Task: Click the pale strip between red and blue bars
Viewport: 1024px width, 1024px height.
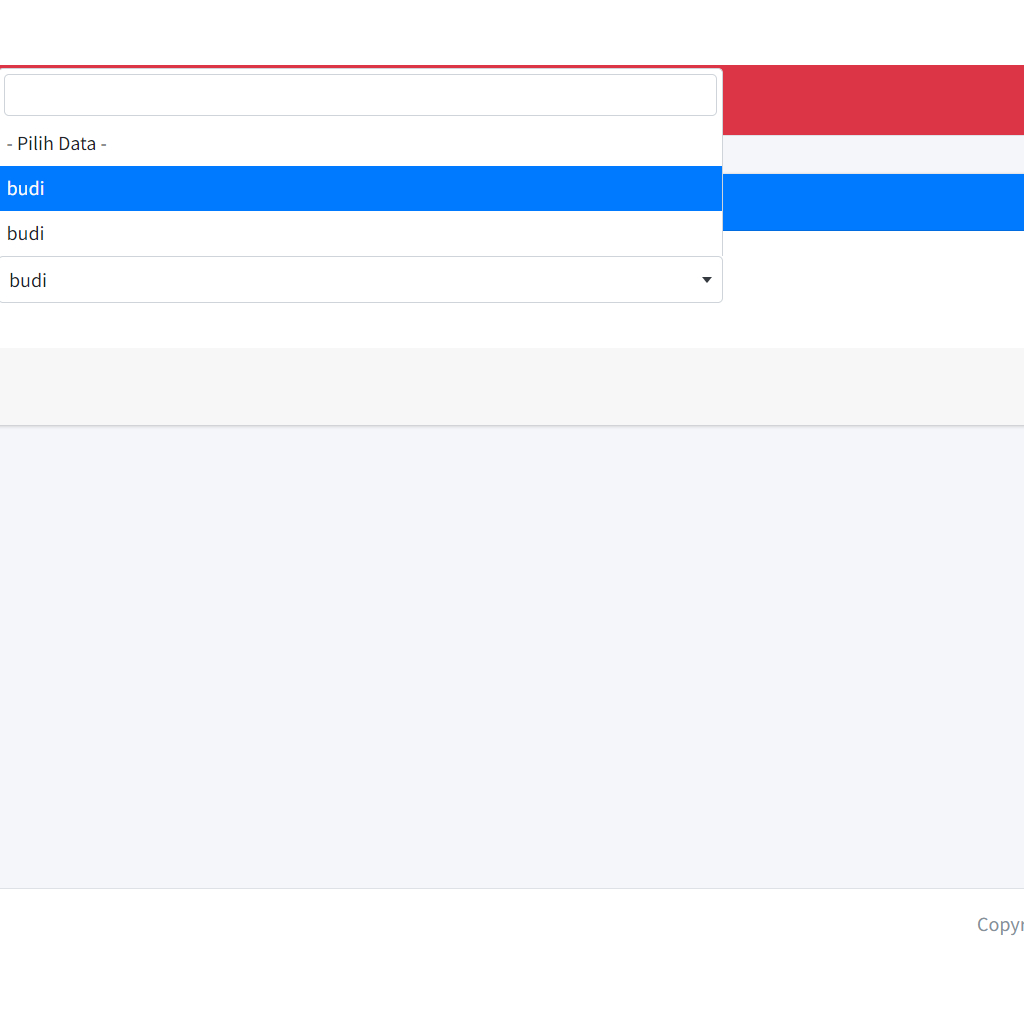Action: pos(872,154)
